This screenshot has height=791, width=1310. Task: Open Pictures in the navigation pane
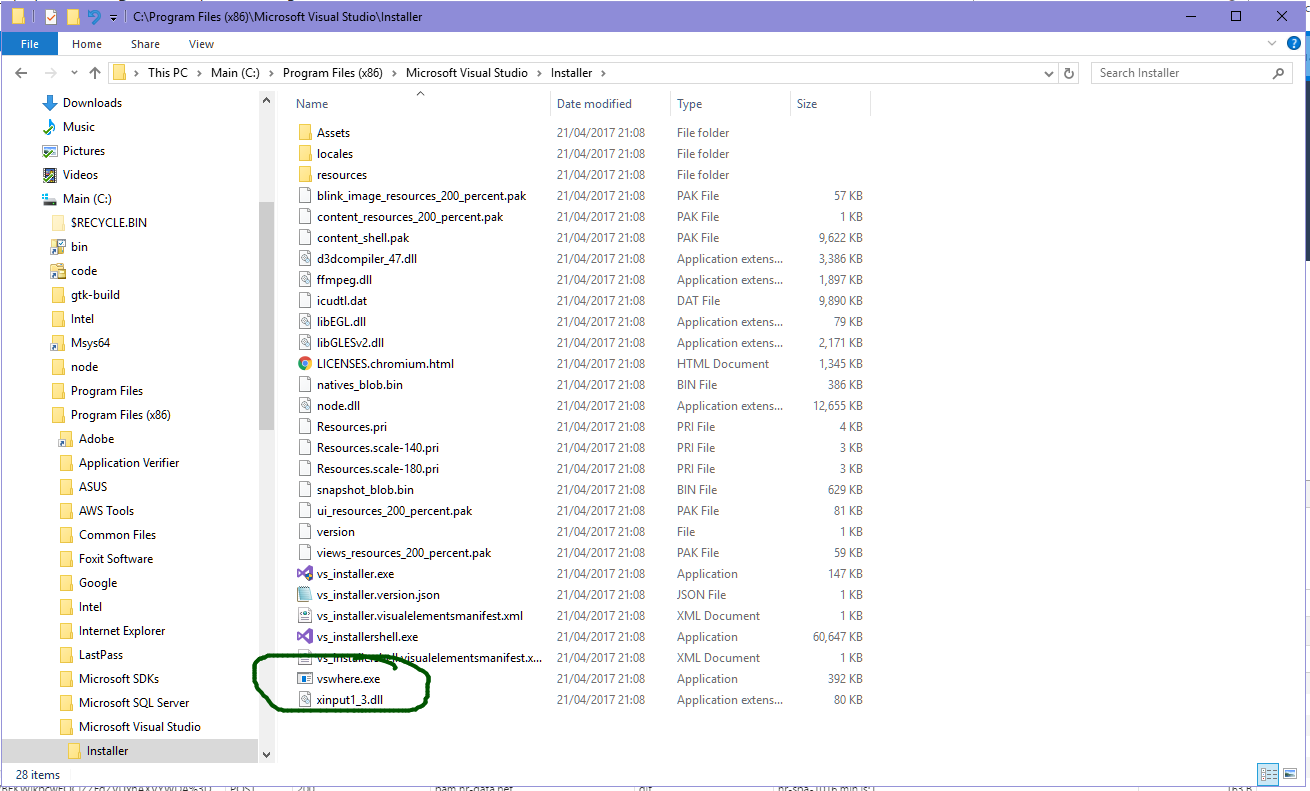click(x=84, y=151)
